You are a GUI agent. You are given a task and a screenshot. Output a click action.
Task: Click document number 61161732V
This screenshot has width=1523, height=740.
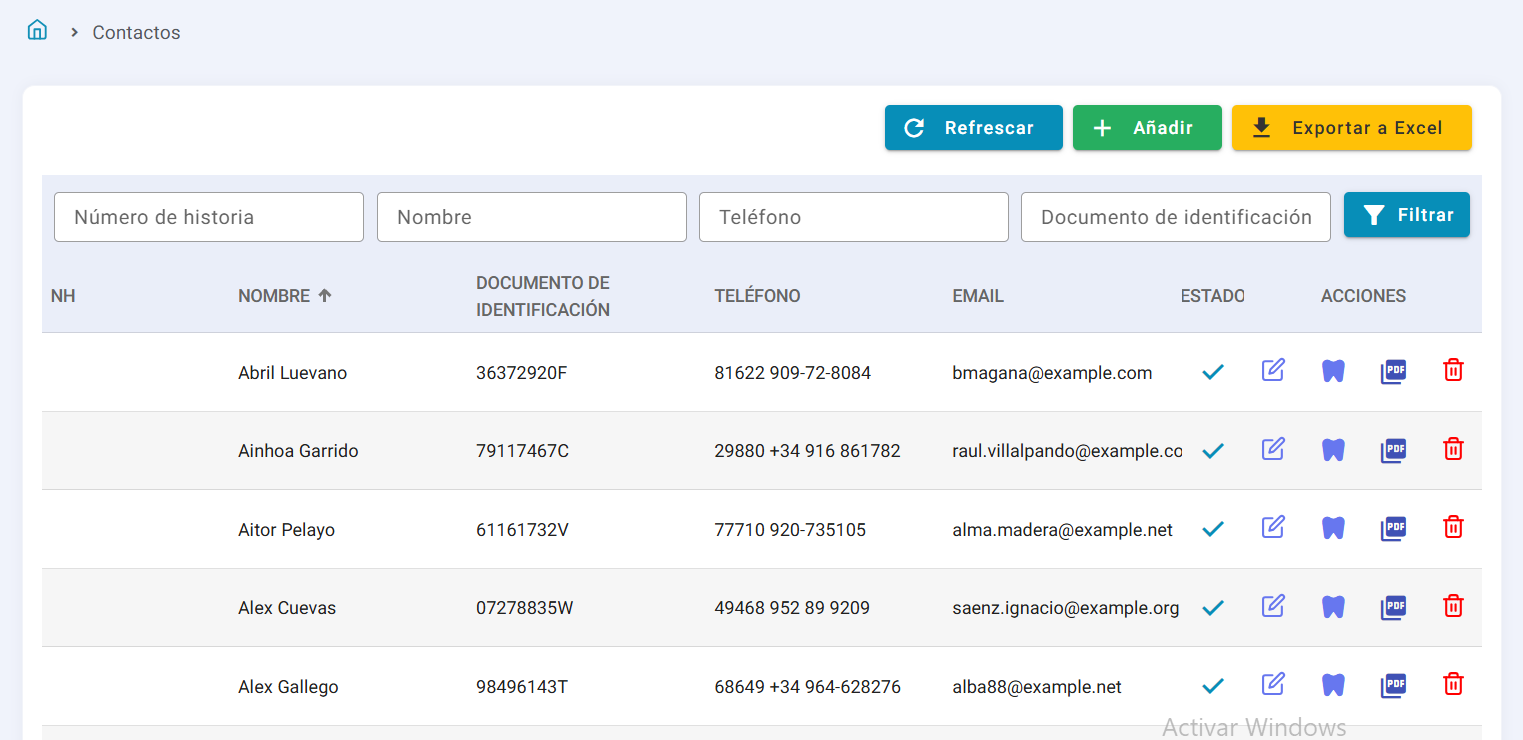(522, 530)
